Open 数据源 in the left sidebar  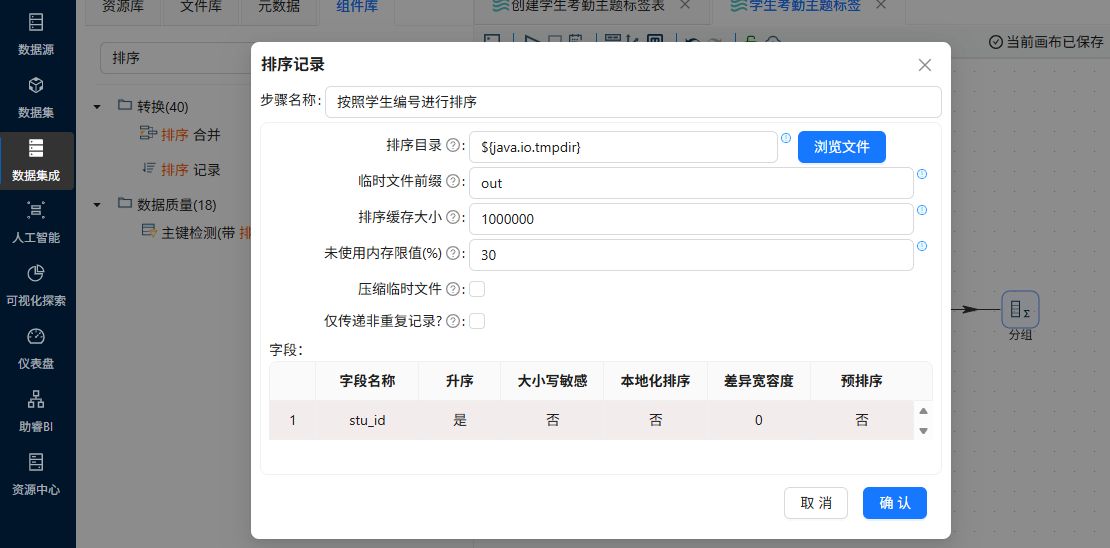(36, 34)
